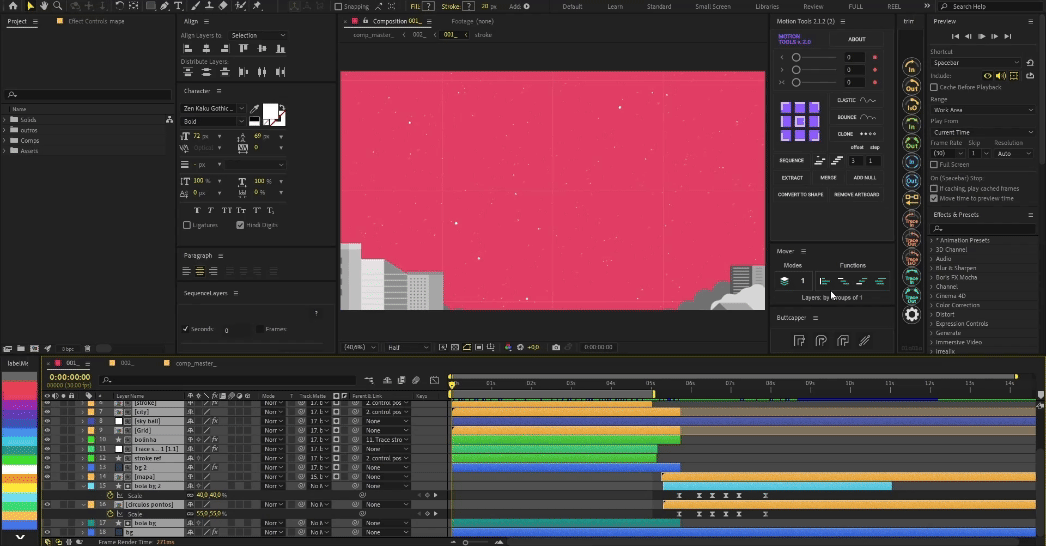
Task: Adjust the first Motion Tools easing slider
Action: [x=796, y=57]
